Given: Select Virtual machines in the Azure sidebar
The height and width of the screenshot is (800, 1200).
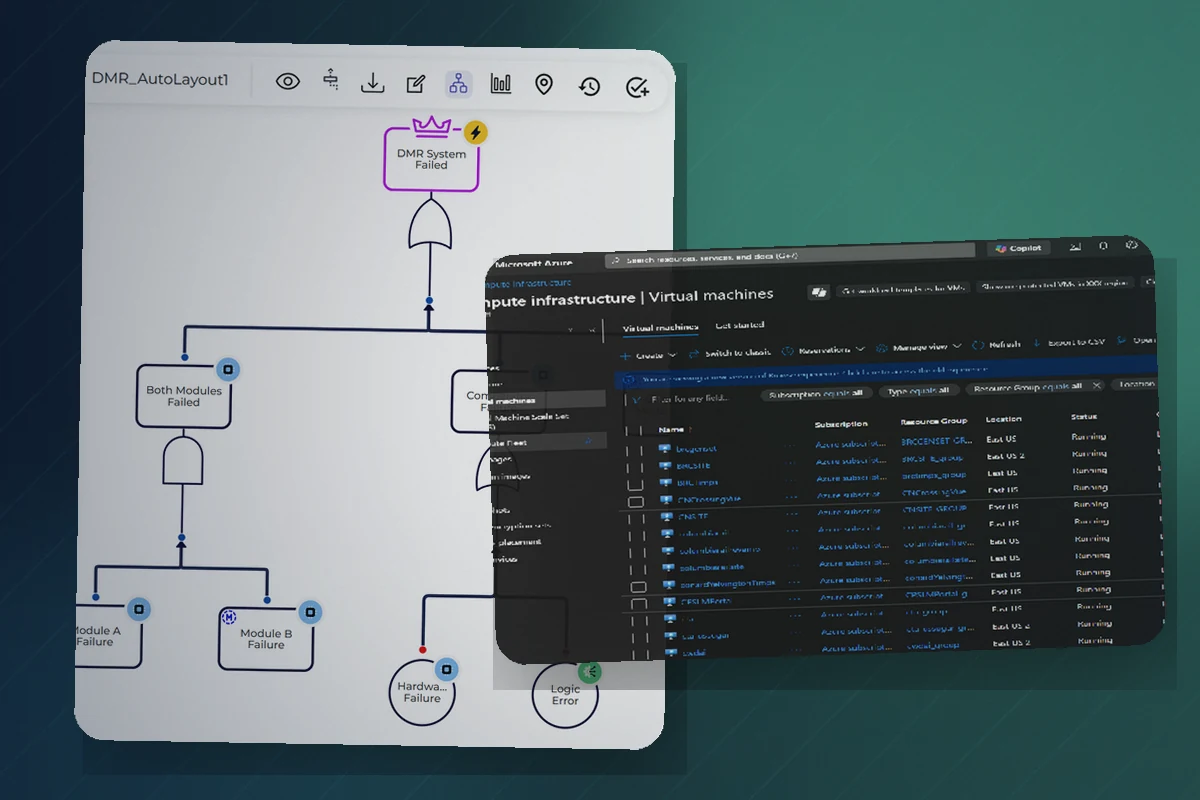Looking at the screenshot, I should coord(548,400).
